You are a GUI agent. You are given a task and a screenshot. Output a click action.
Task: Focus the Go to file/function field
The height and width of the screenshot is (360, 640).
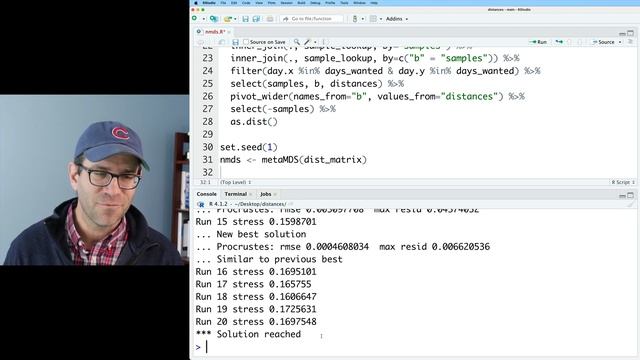311,19
